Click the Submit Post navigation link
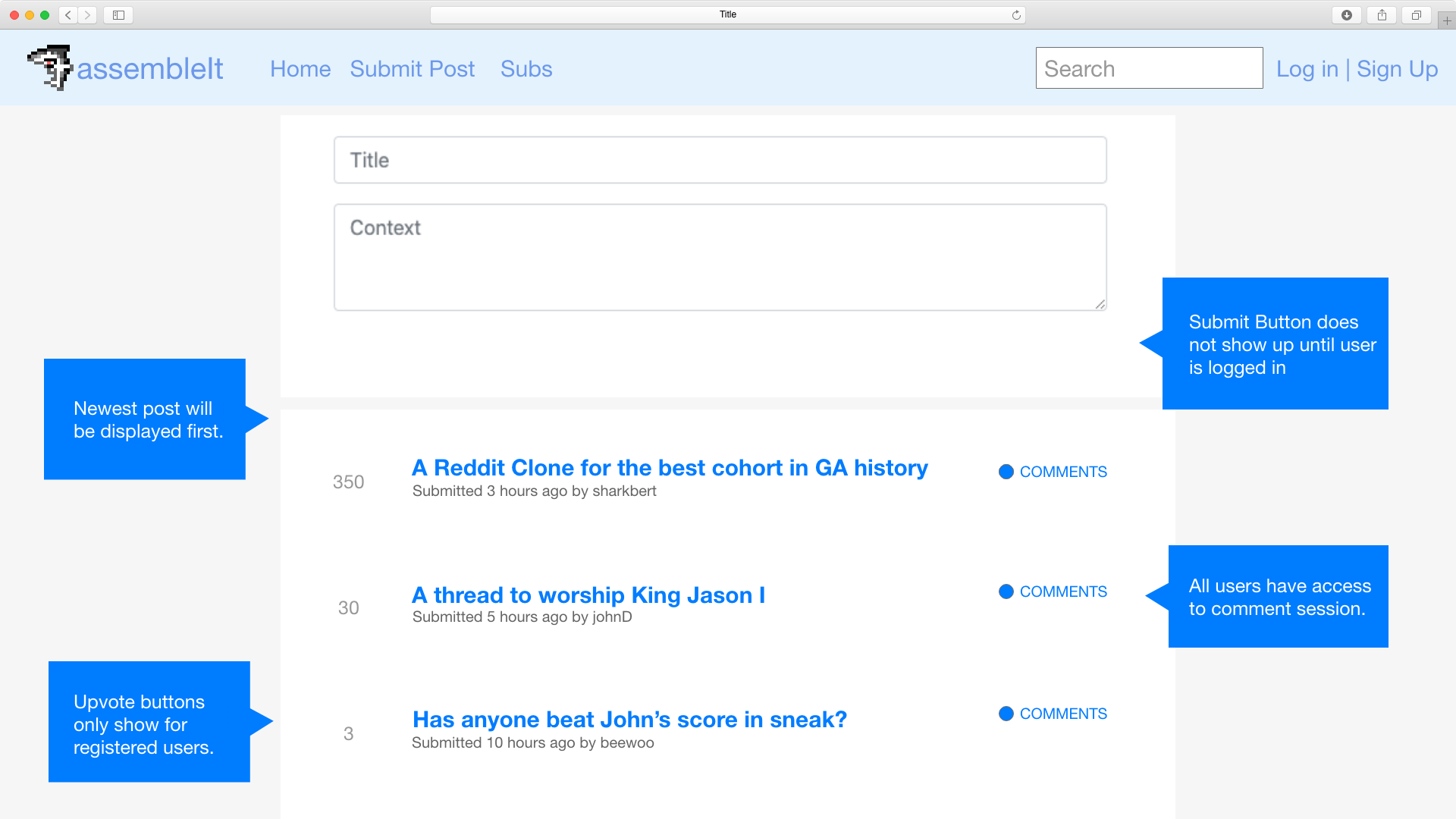This screenshot has width=1456, height=819. pos(412,68)
